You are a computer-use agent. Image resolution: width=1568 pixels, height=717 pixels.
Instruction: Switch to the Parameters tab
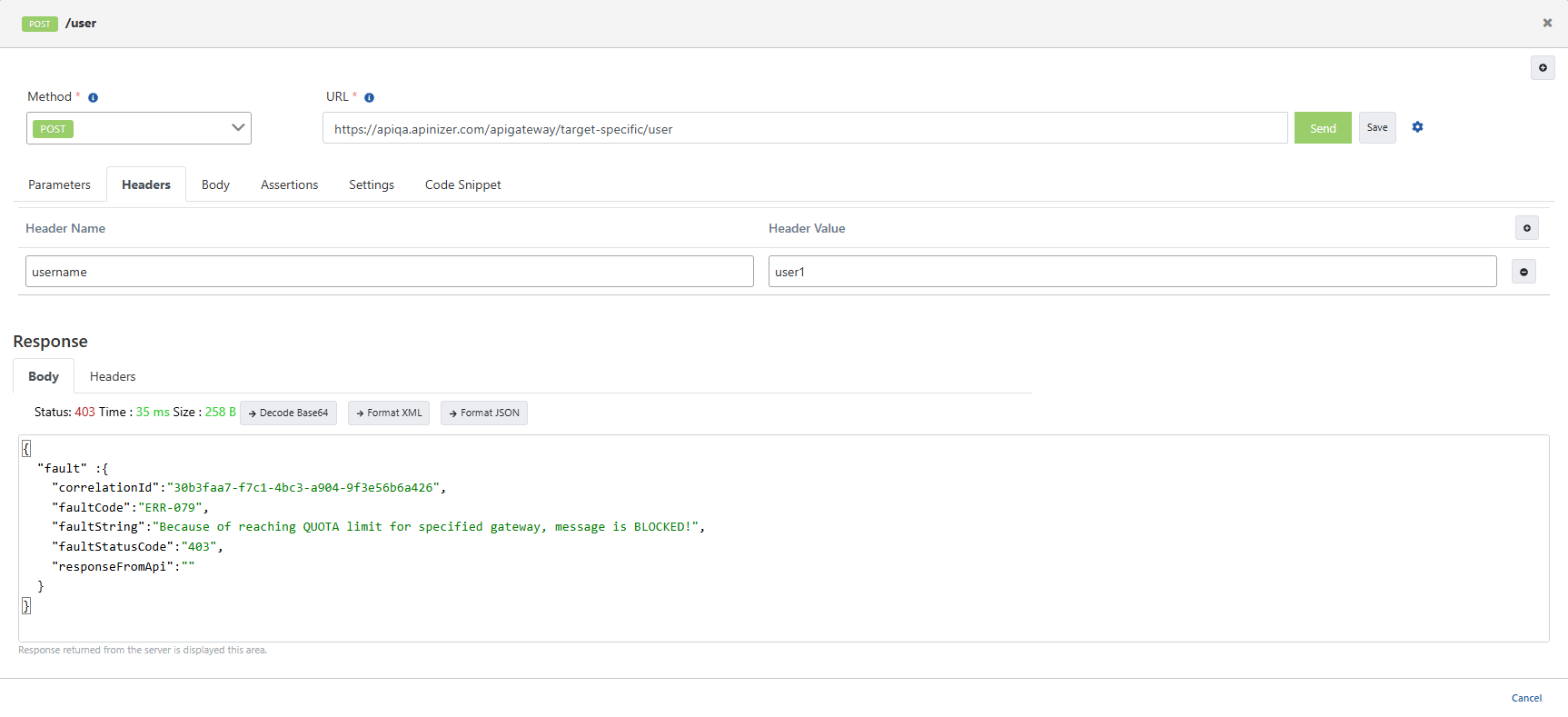59,184
